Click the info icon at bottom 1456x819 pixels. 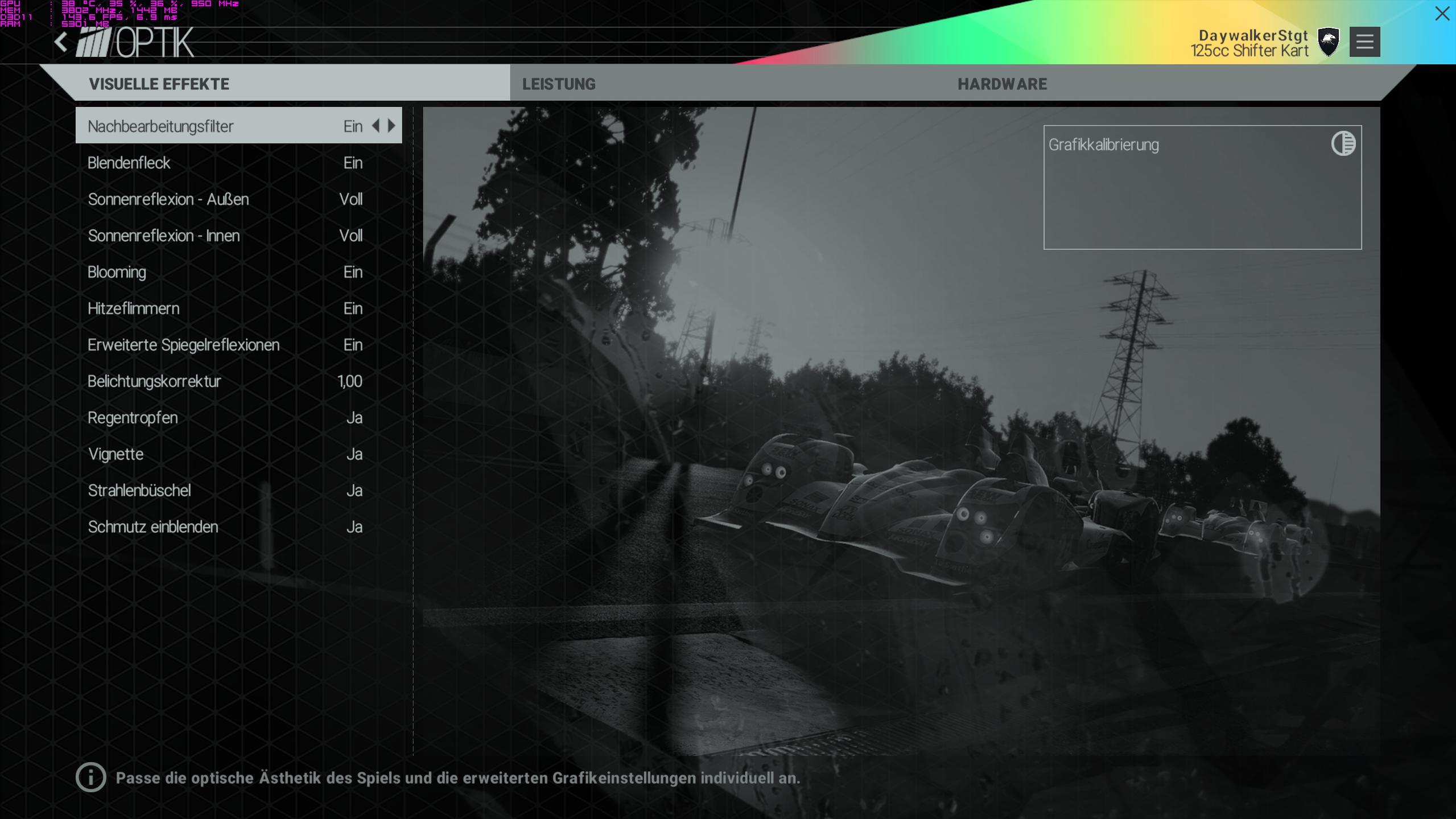pos(91,777)
